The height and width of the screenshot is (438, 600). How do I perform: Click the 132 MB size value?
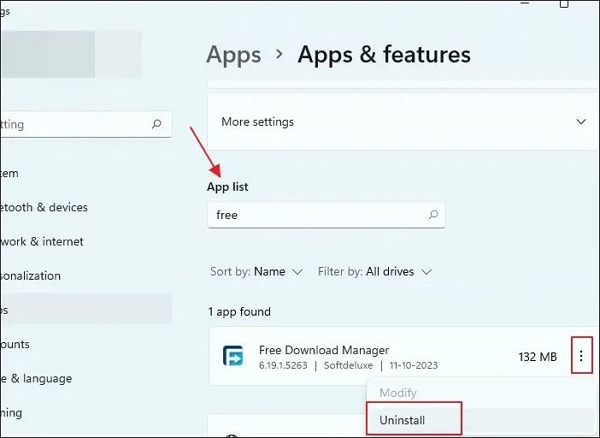pyautogui.click(x=537, y=357)
